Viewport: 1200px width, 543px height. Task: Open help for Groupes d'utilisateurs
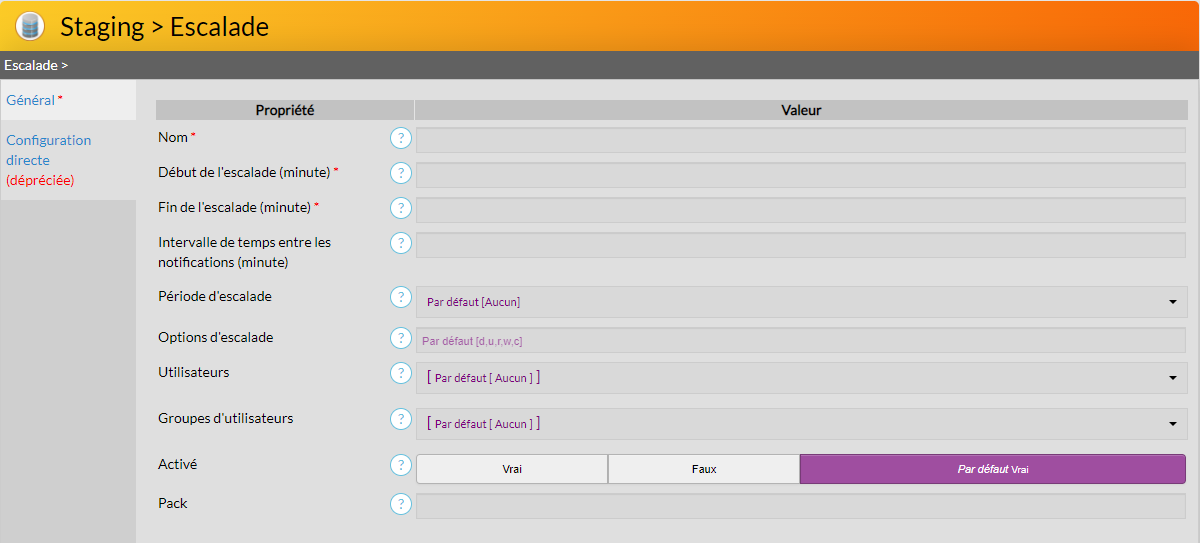click(x=401, y=420)
